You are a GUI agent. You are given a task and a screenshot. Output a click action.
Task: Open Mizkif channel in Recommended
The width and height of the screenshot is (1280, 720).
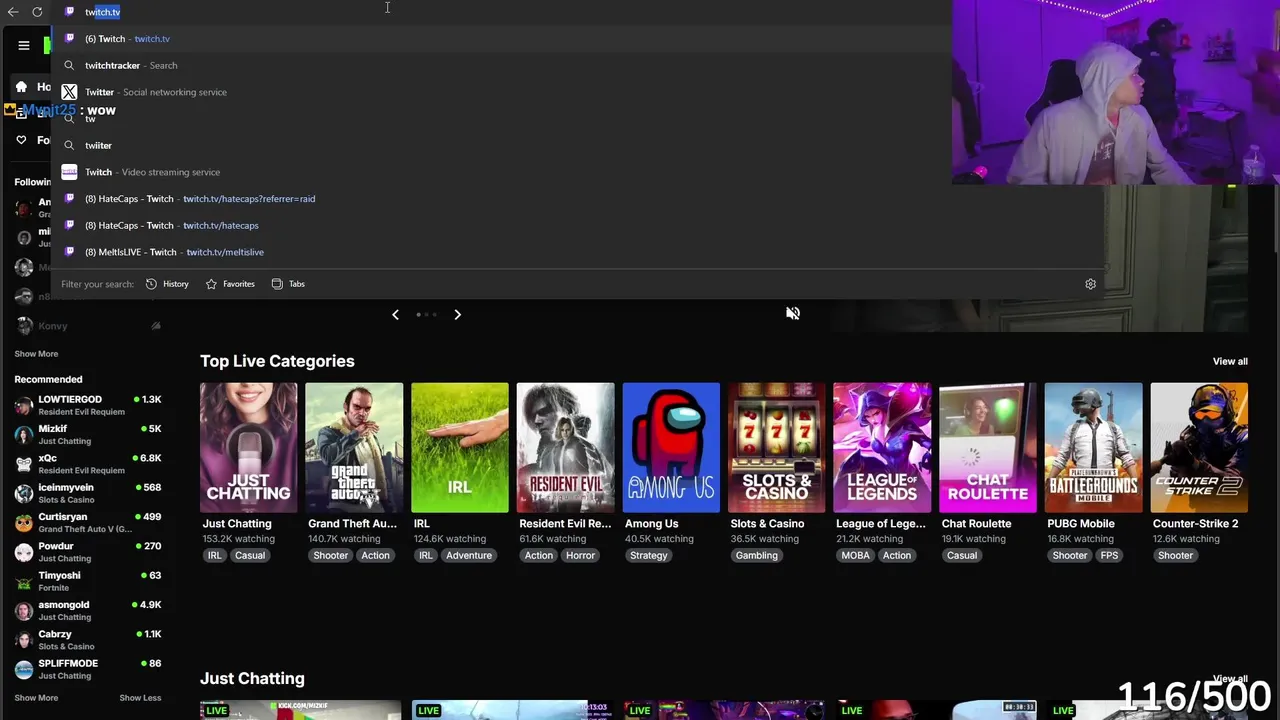[x=88, y=434]
